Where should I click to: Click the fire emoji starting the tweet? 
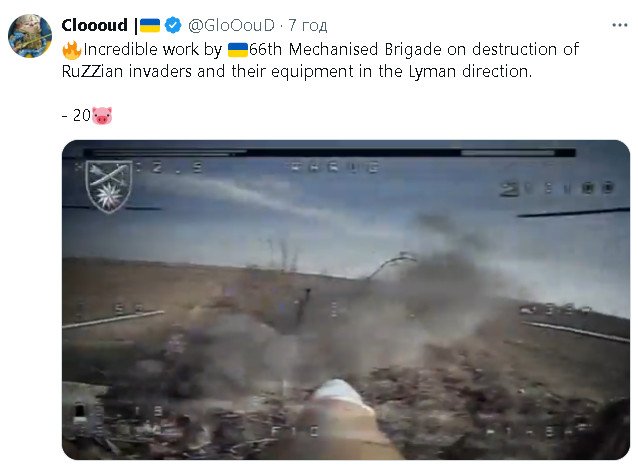pos(72,50)
